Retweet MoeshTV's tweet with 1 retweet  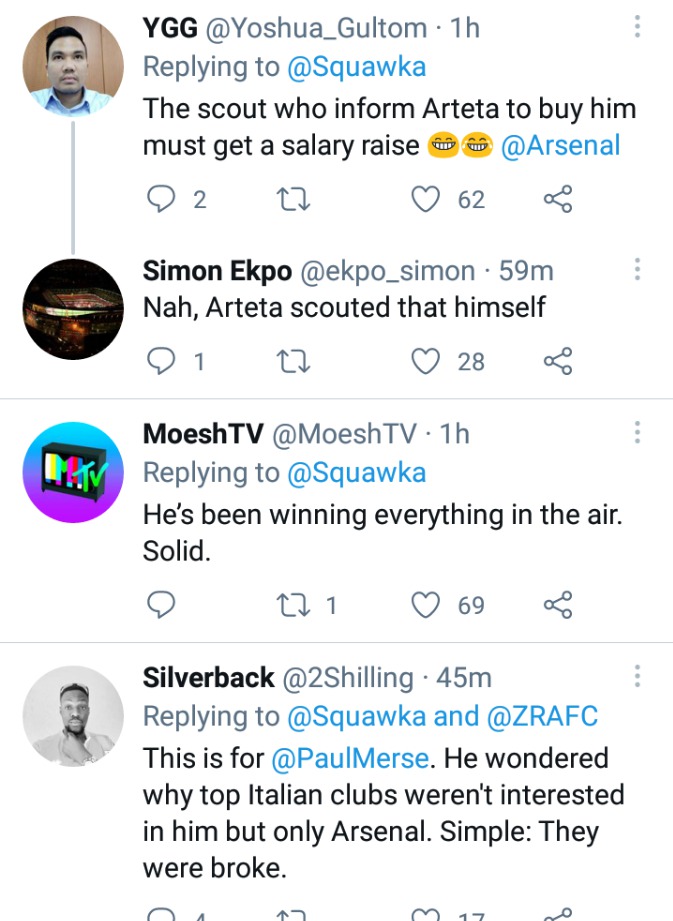293,605
